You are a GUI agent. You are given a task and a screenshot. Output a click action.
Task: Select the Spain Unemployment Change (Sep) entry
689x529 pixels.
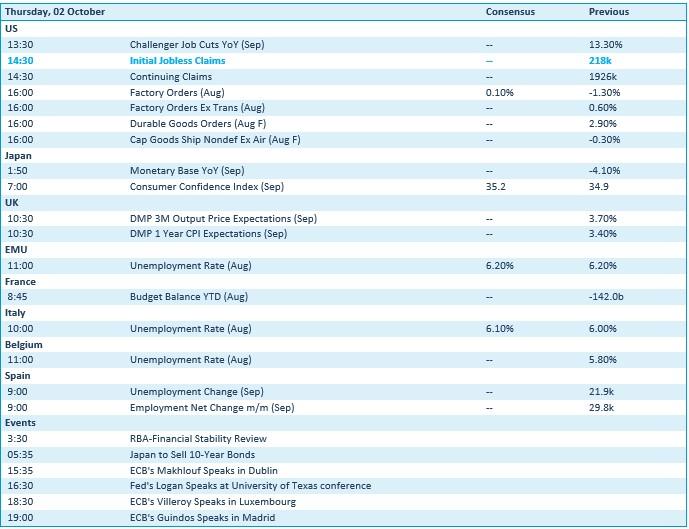coord(196,392)
